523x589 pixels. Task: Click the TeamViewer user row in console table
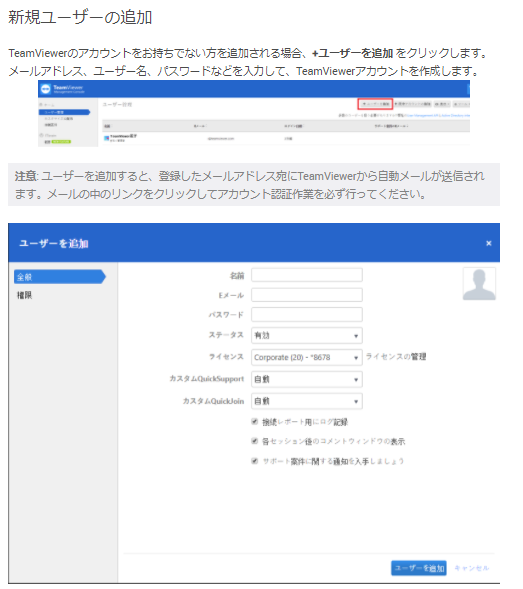(286, 138)
